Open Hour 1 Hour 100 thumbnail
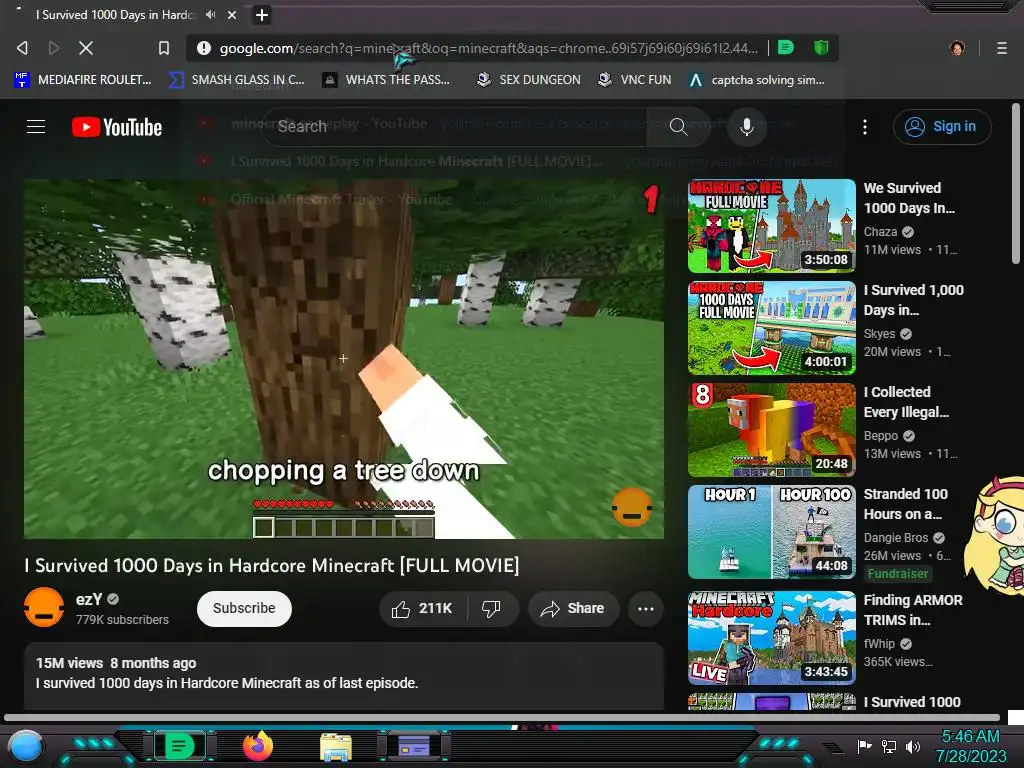 (771, 532)
